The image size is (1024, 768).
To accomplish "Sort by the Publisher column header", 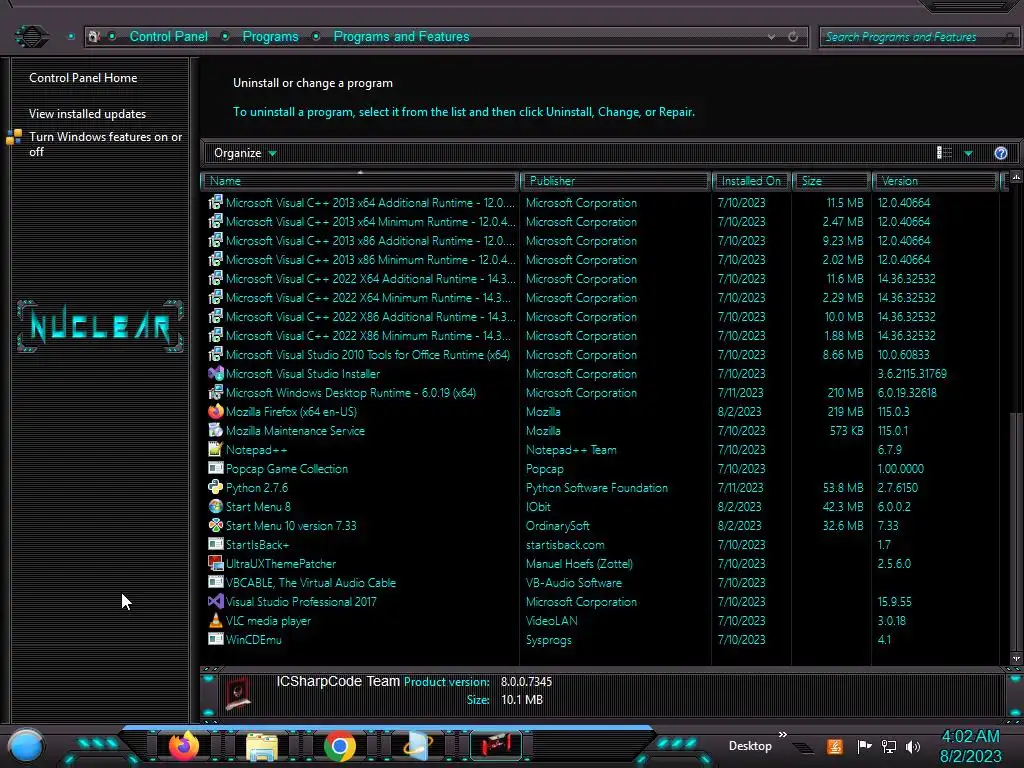I will 615,181.
